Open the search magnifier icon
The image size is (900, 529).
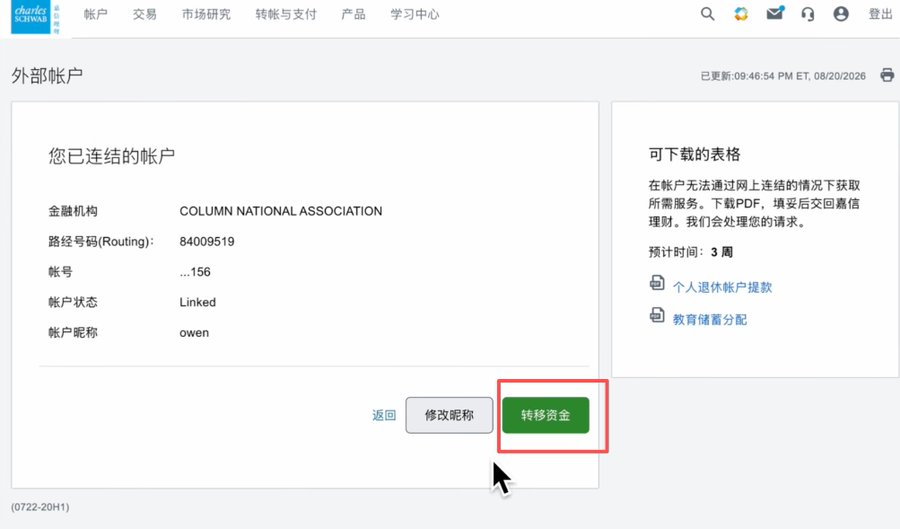[707, 14]
